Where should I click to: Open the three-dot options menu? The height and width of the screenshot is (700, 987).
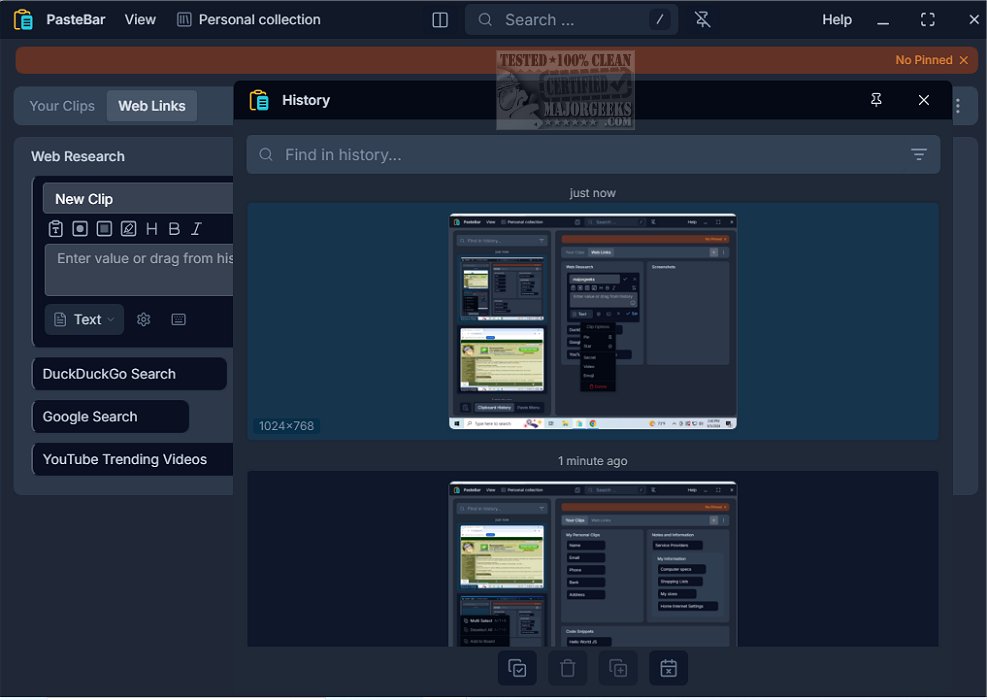click(x=957, y=106)
